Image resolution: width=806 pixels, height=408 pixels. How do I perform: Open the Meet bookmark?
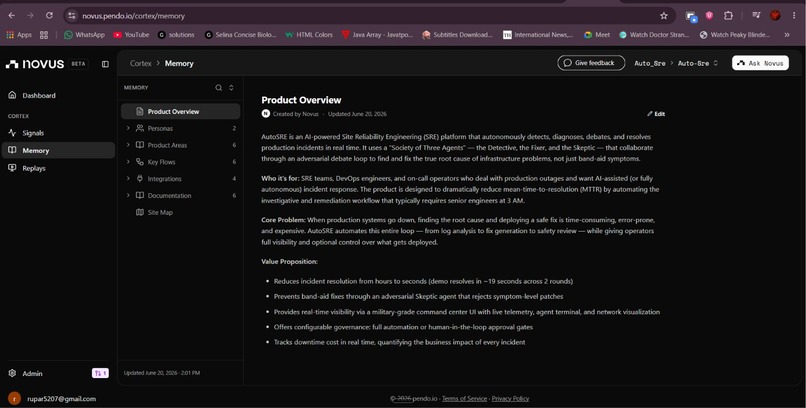pos(597,35)
